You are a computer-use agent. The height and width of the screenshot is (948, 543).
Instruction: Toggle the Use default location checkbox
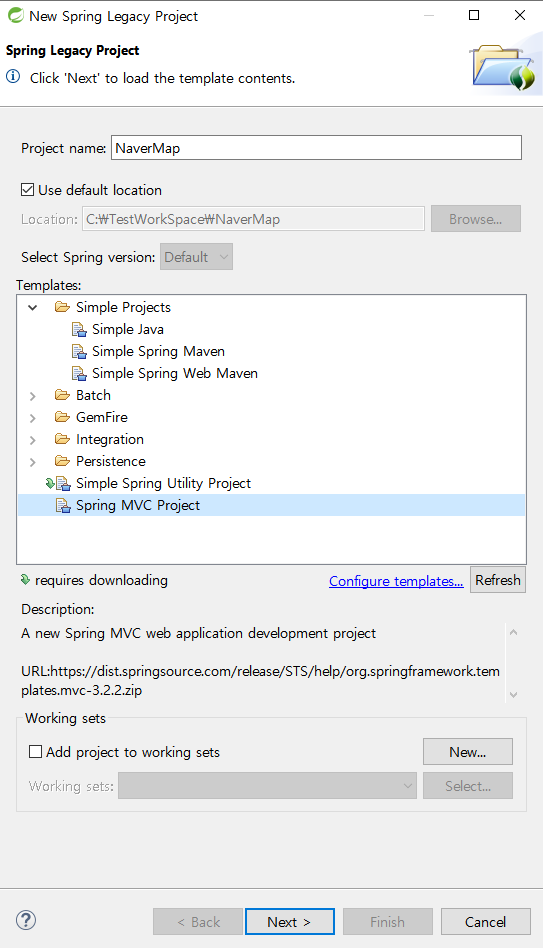[27, 190]
